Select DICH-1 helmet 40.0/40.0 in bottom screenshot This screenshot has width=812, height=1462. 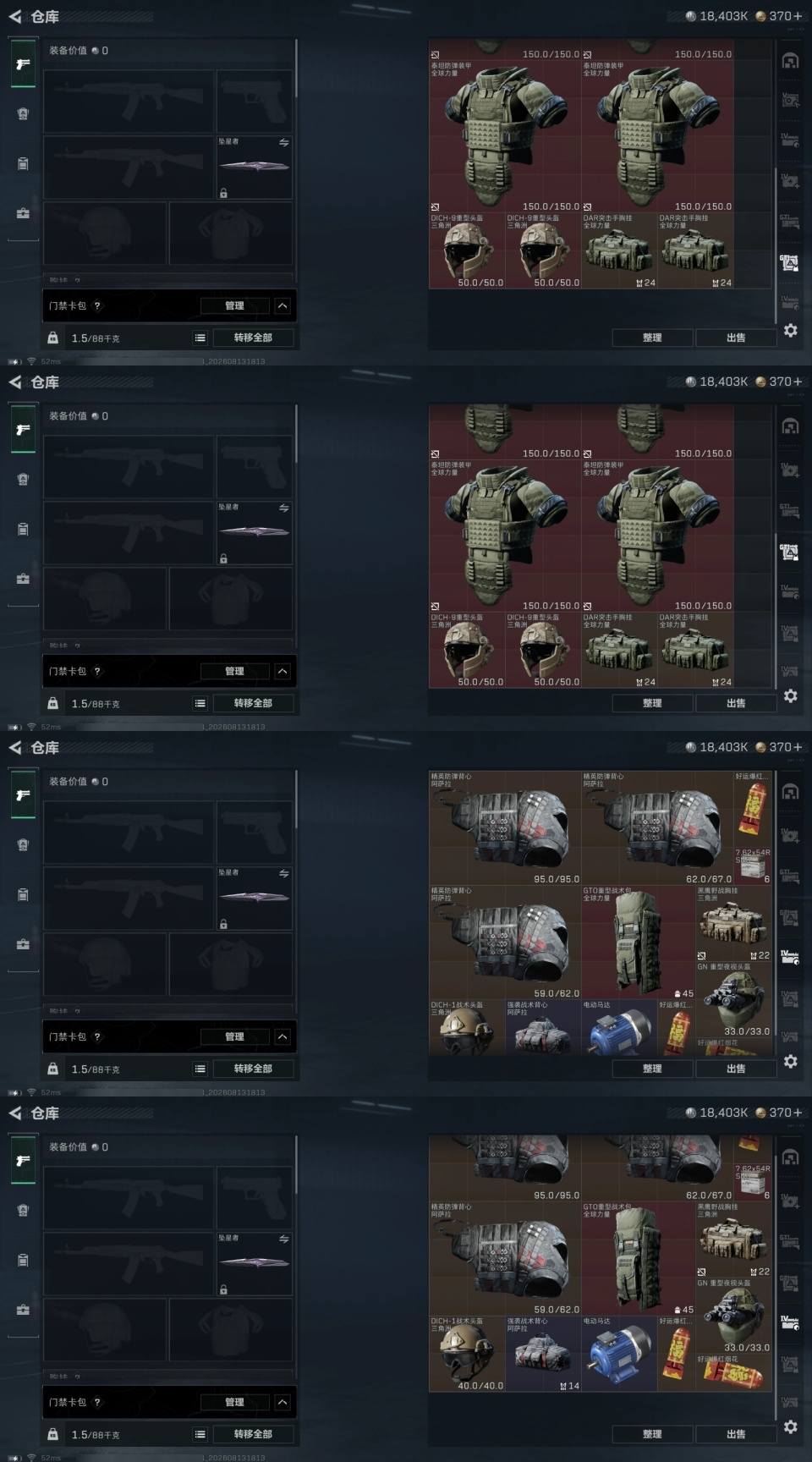coord(467,1354)
